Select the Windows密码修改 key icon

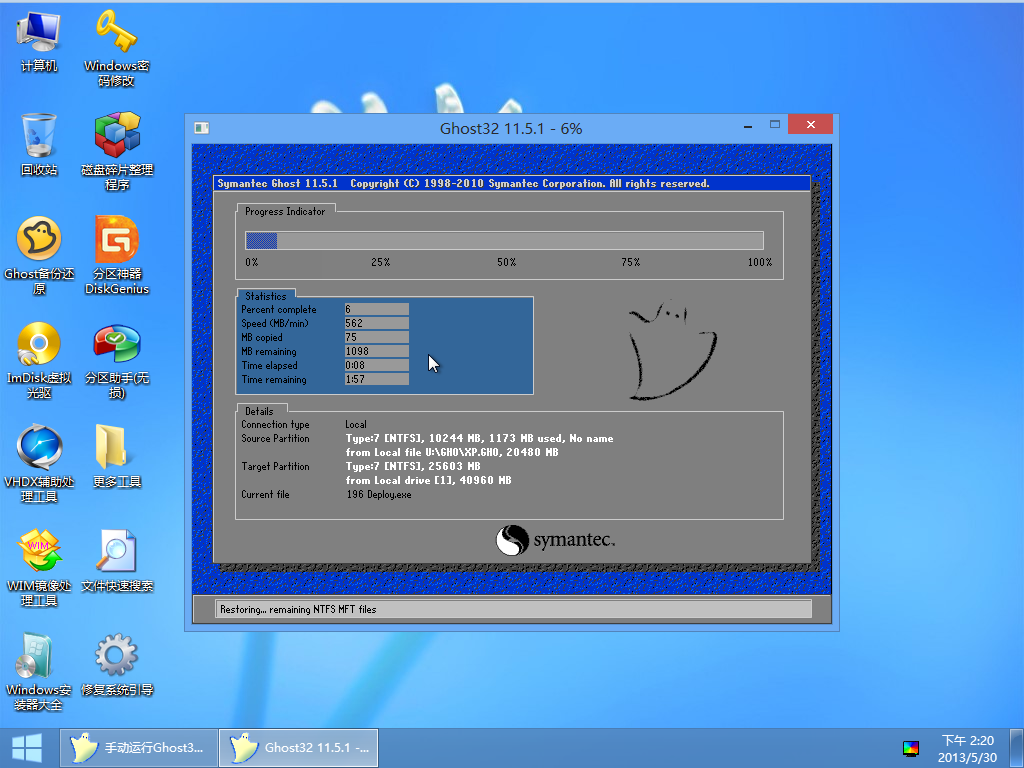[117, 34]
